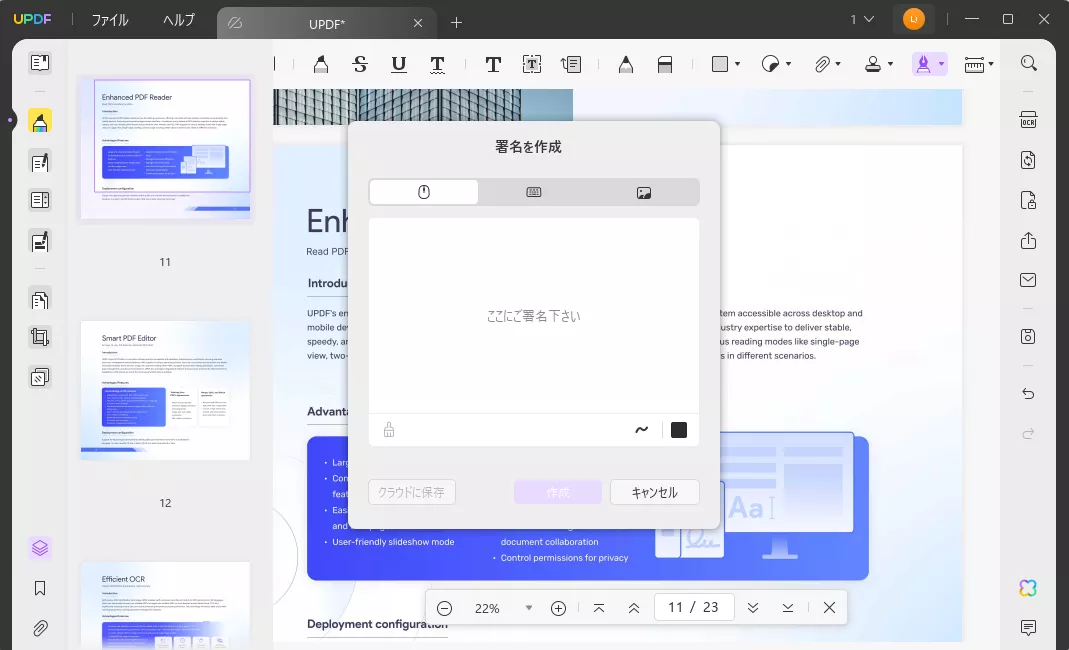
Task: Open the comments chat panel icon
Action: pyautogui.click(x=1028, y=627)
